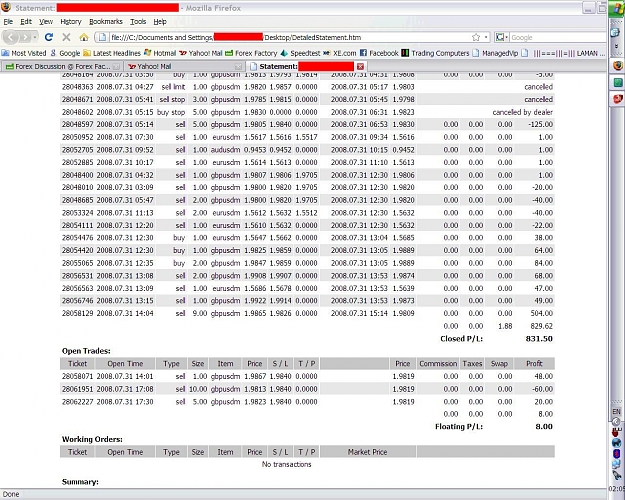The width and height of the screenshot is (625, 500).
Task: Open the File menu
Action: coord(8,22)
